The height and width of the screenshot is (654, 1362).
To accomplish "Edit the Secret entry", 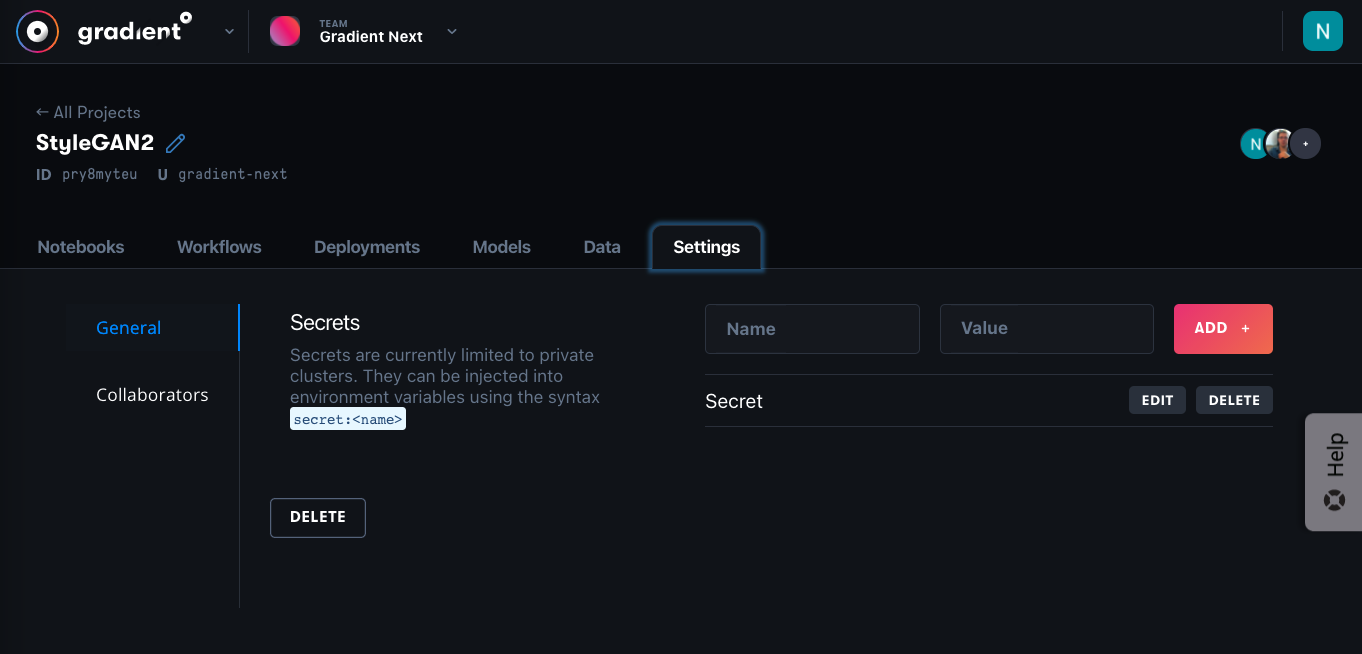I will pos(1157,400).
